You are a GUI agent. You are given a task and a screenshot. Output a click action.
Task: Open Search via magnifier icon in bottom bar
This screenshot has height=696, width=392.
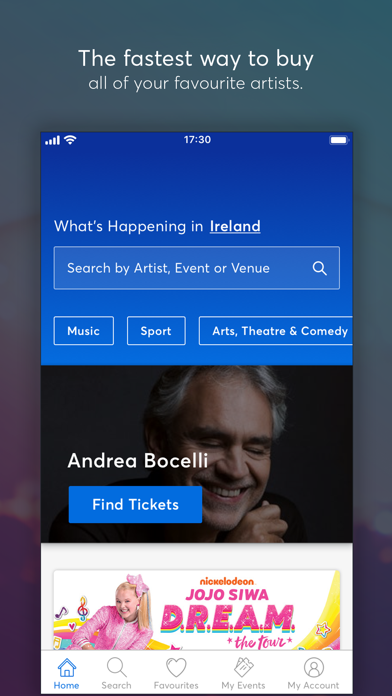117,667
